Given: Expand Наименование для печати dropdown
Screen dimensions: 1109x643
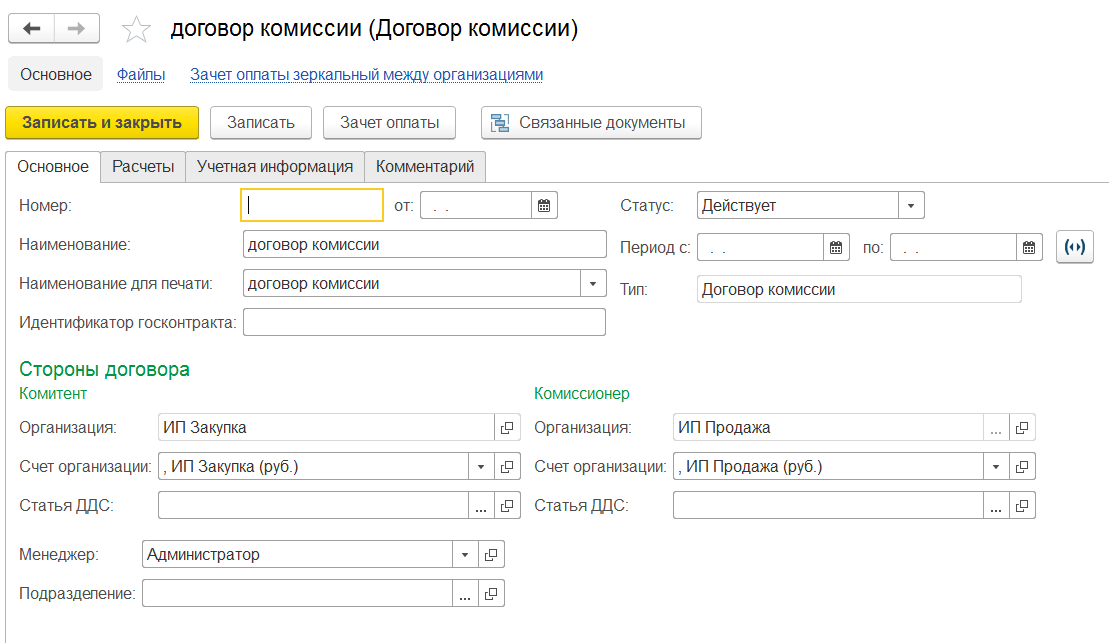Looking at the screenshot, I should tap(594, 284).
